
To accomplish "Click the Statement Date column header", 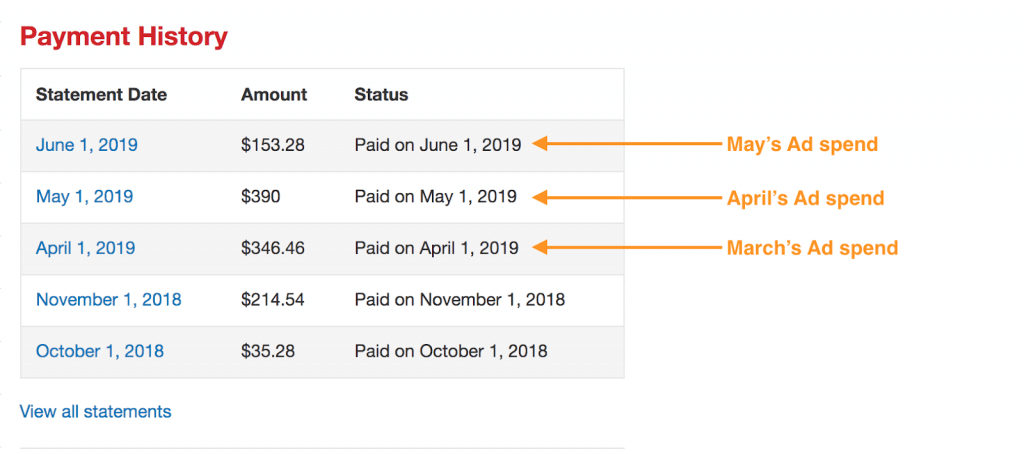I will tap(101, 95).
